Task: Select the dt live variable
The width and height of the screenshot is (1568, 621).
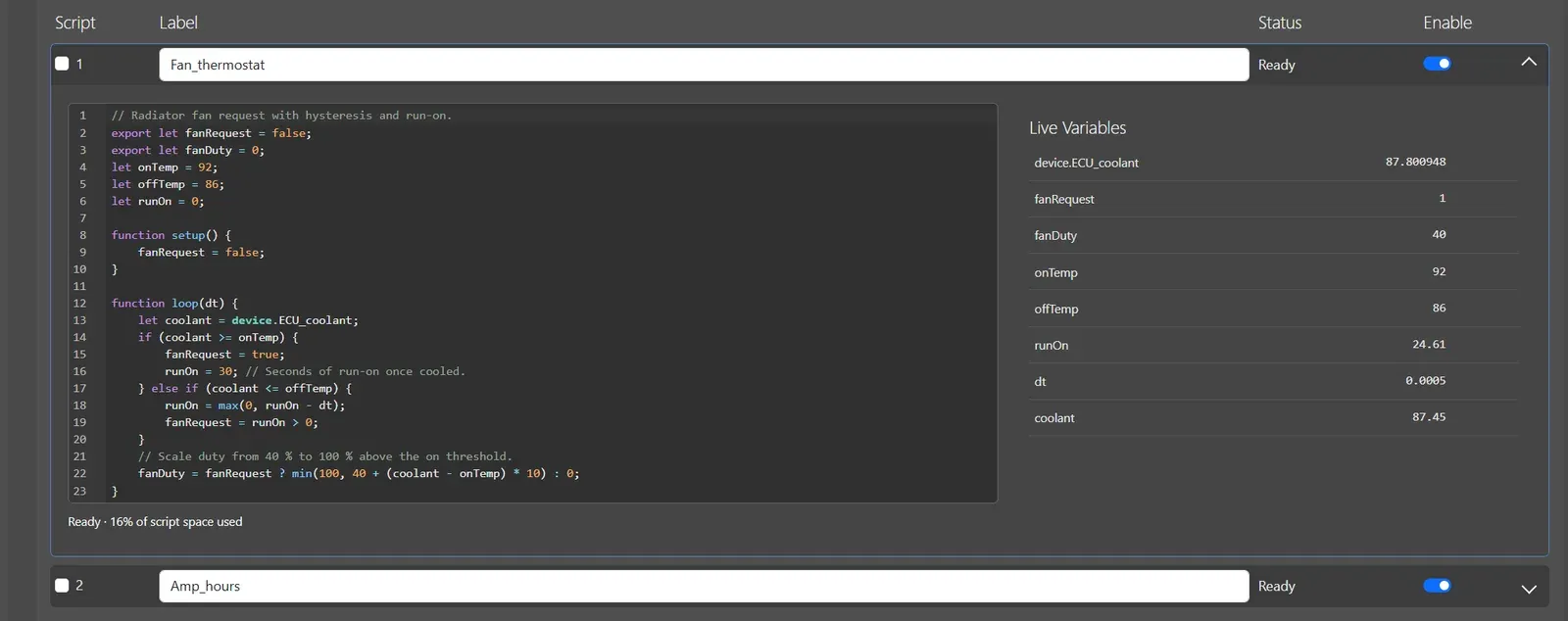Action: 1273,381
